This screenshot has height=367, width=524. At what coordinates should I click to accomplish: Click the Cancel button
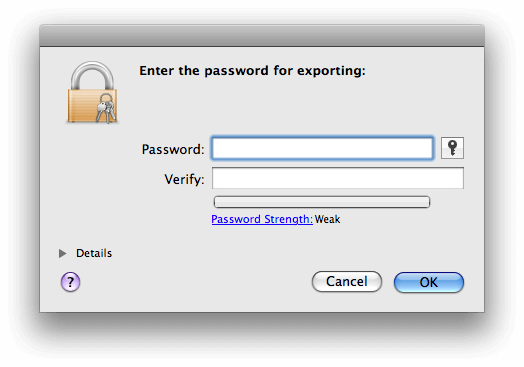click(x=347, y=281)
